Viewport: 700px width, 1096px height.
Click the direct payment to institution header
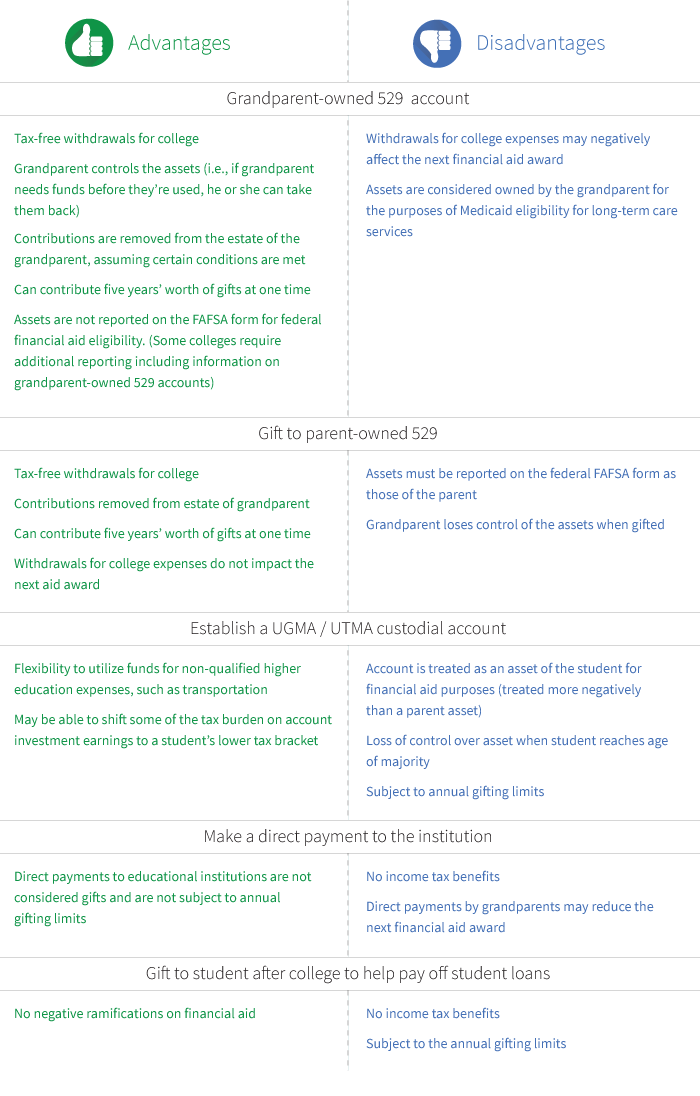click(348, 836)
